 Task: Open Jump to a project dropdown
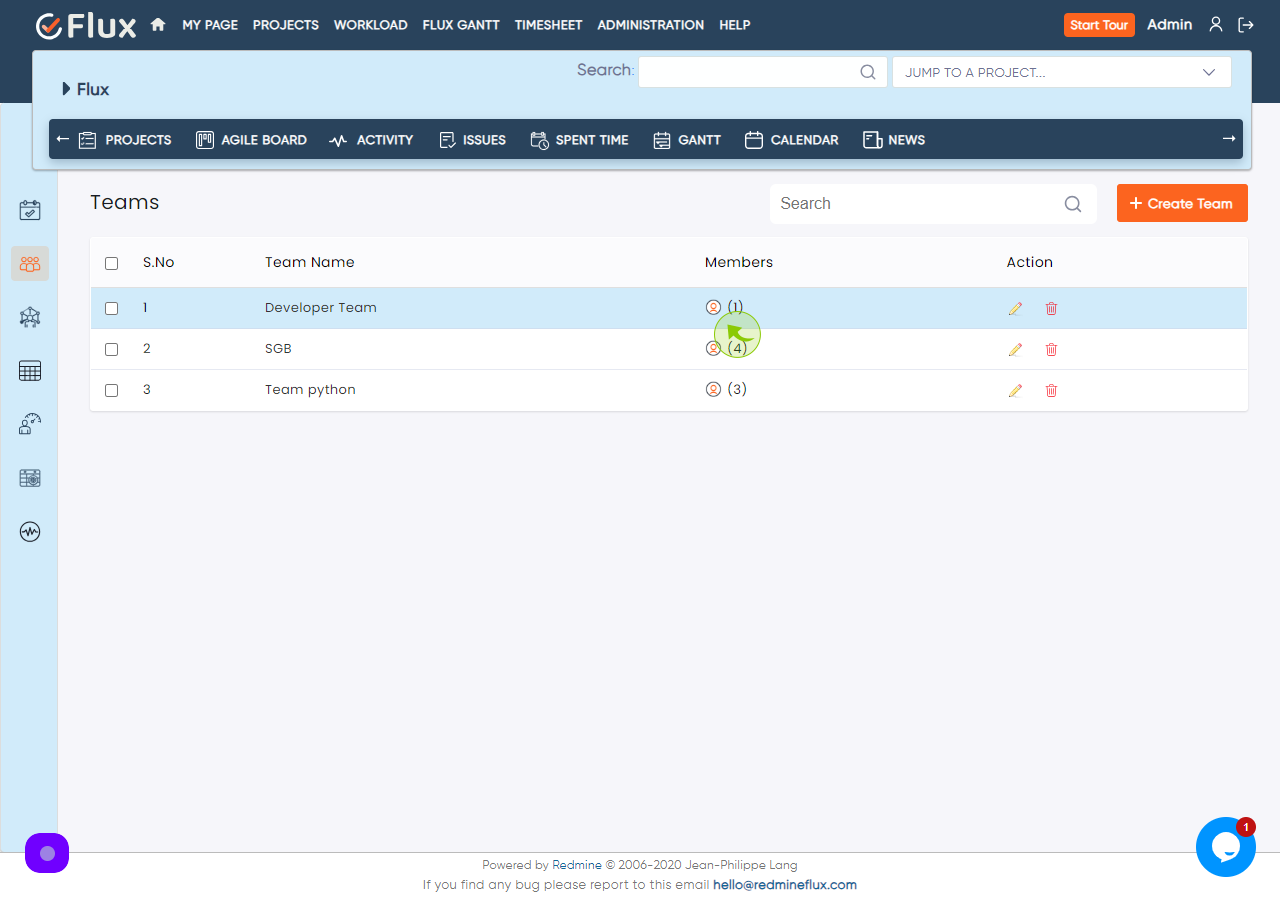(x=1061, y=72)
